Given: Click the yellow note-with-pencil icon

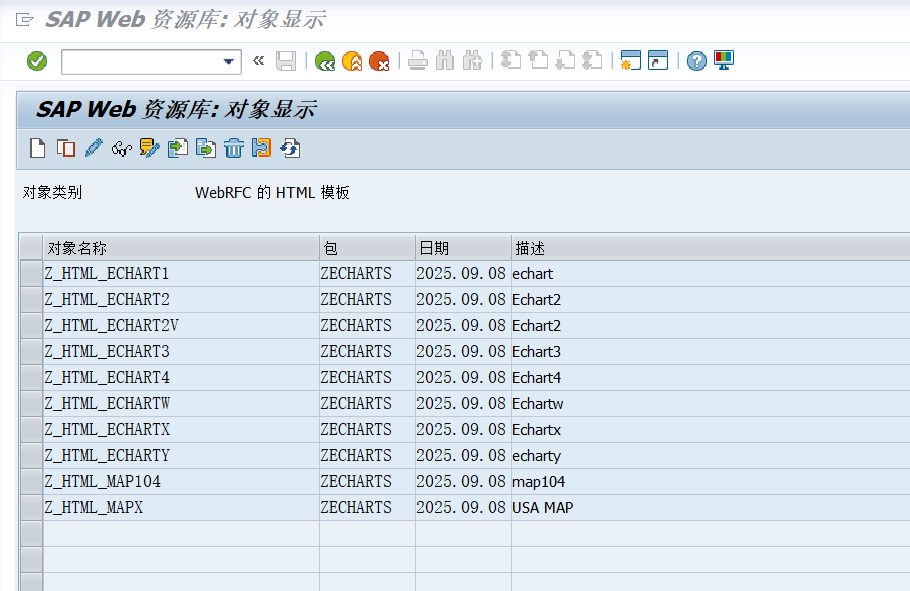Looking at the screenshot, I should pyautogui.click(x=149, y=148).
